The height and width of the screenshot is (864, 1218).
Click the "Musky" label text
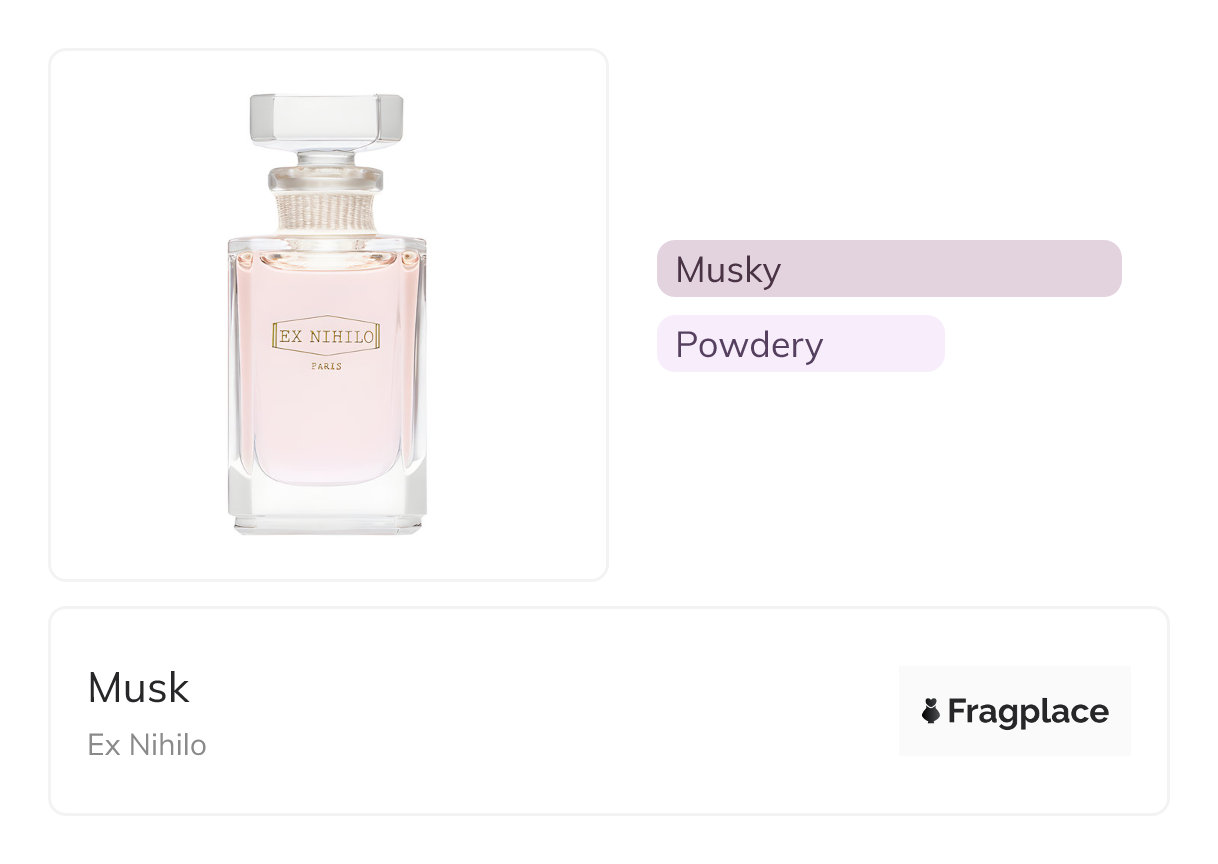click(x=728, y=270)
